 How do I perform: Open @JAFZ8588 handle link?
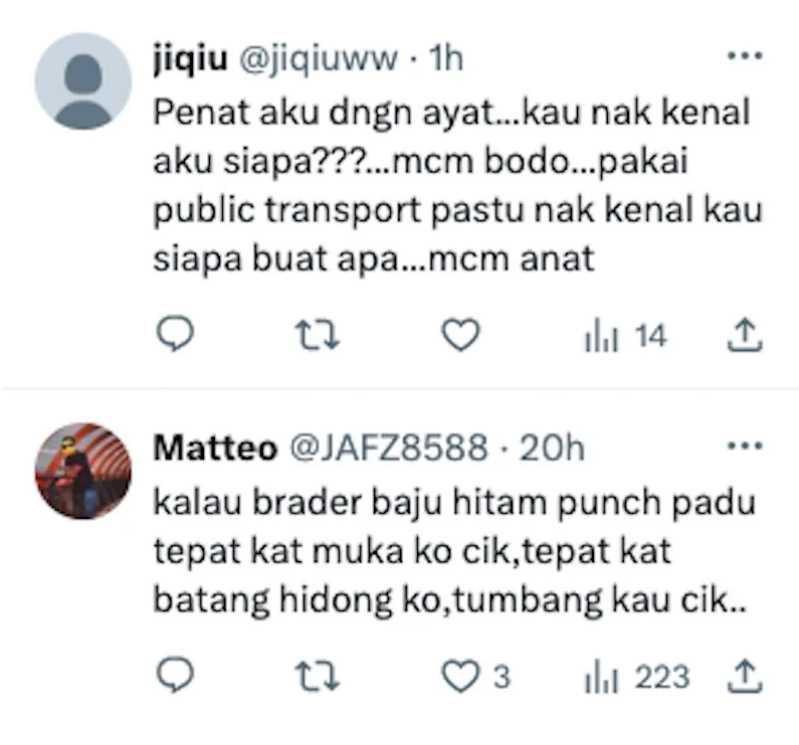click(389, 448)
